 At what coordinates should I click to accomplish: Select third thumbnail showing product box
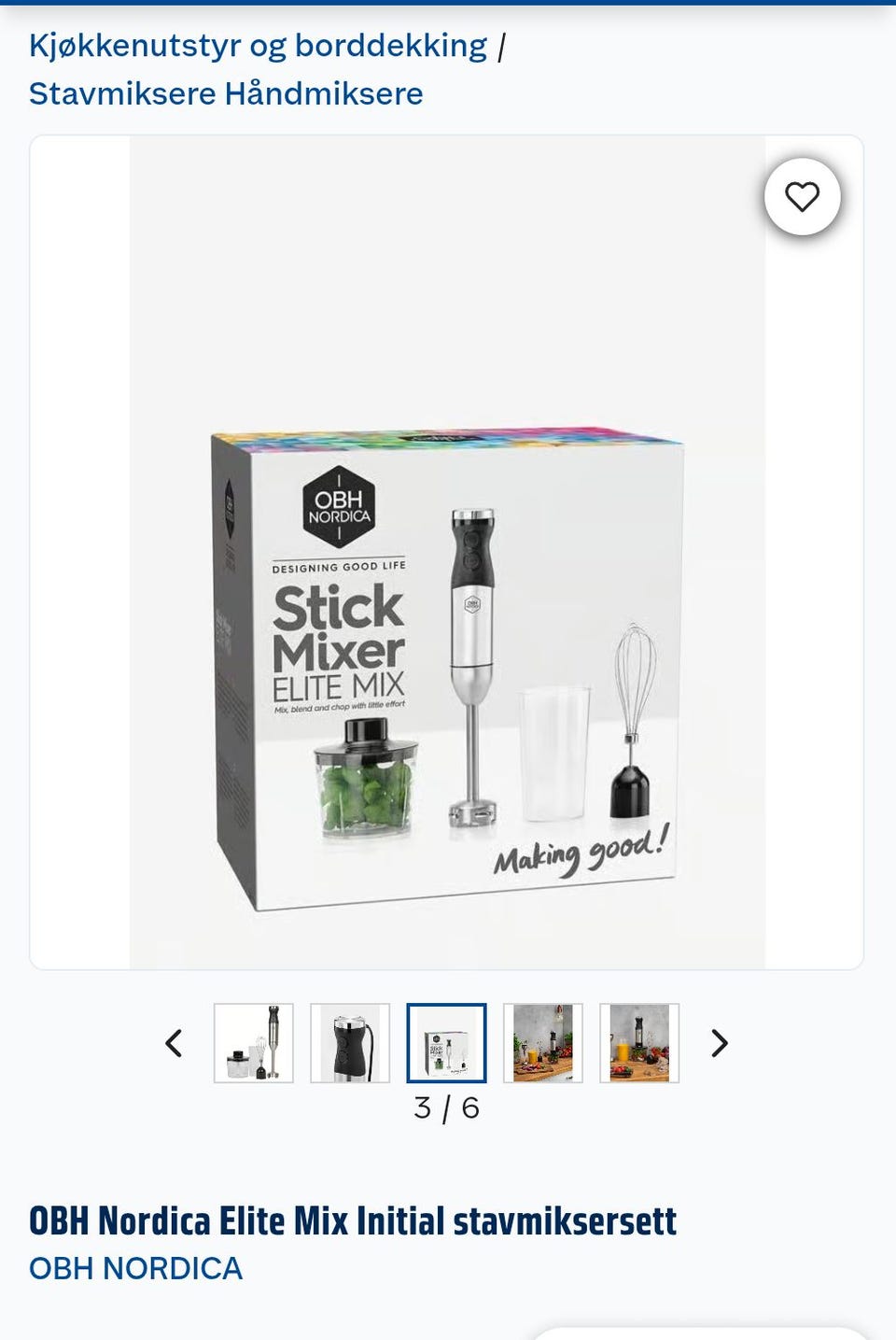point(446,1043)
